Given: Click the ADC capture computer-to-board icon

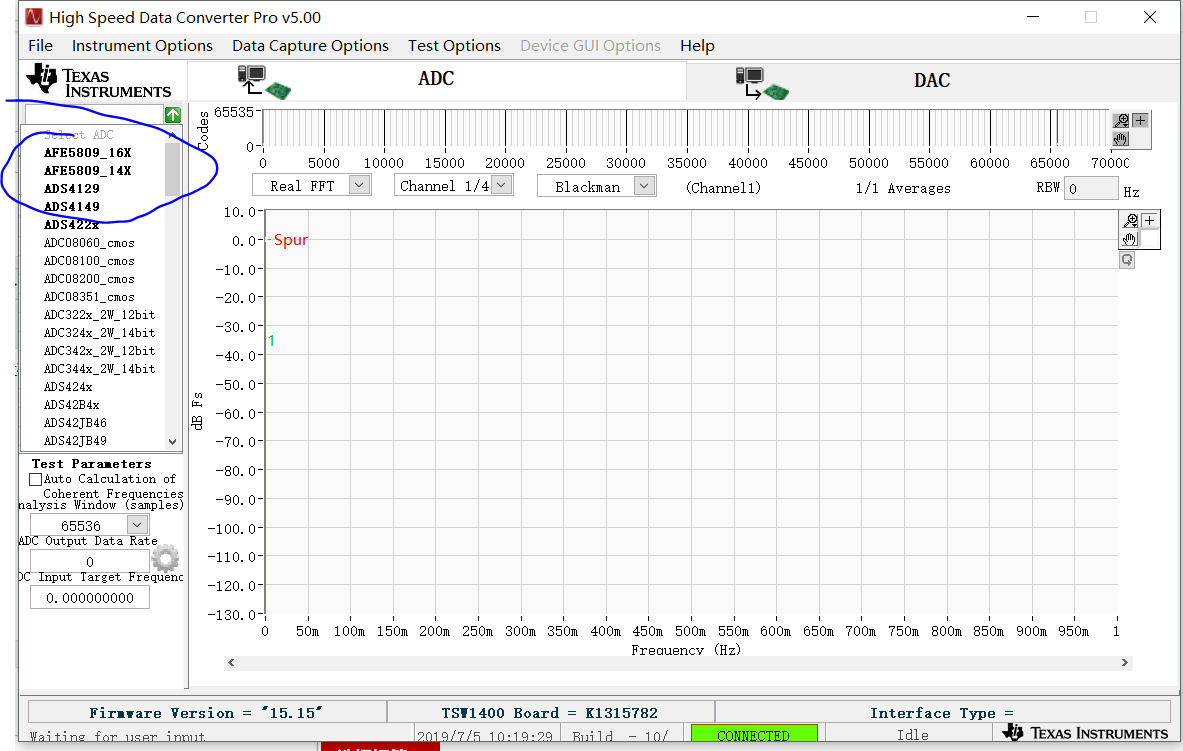Looking at the screenshot, I should pyautogui.click(x=264, y=82).
